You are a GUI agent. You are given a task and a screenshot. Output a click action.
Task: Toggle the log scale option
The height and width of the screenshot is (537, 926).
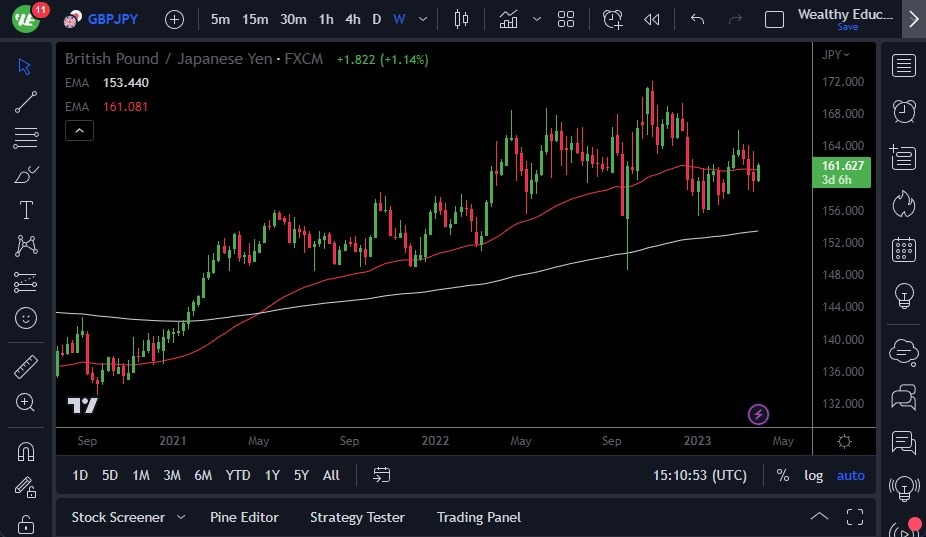coord(814,475)
